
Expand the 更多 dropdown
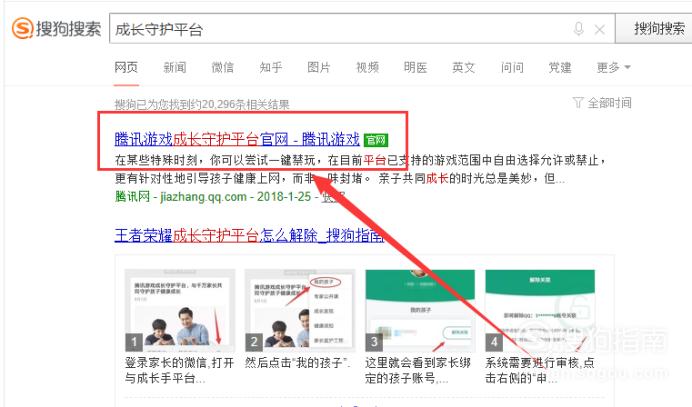click(613, 67)
